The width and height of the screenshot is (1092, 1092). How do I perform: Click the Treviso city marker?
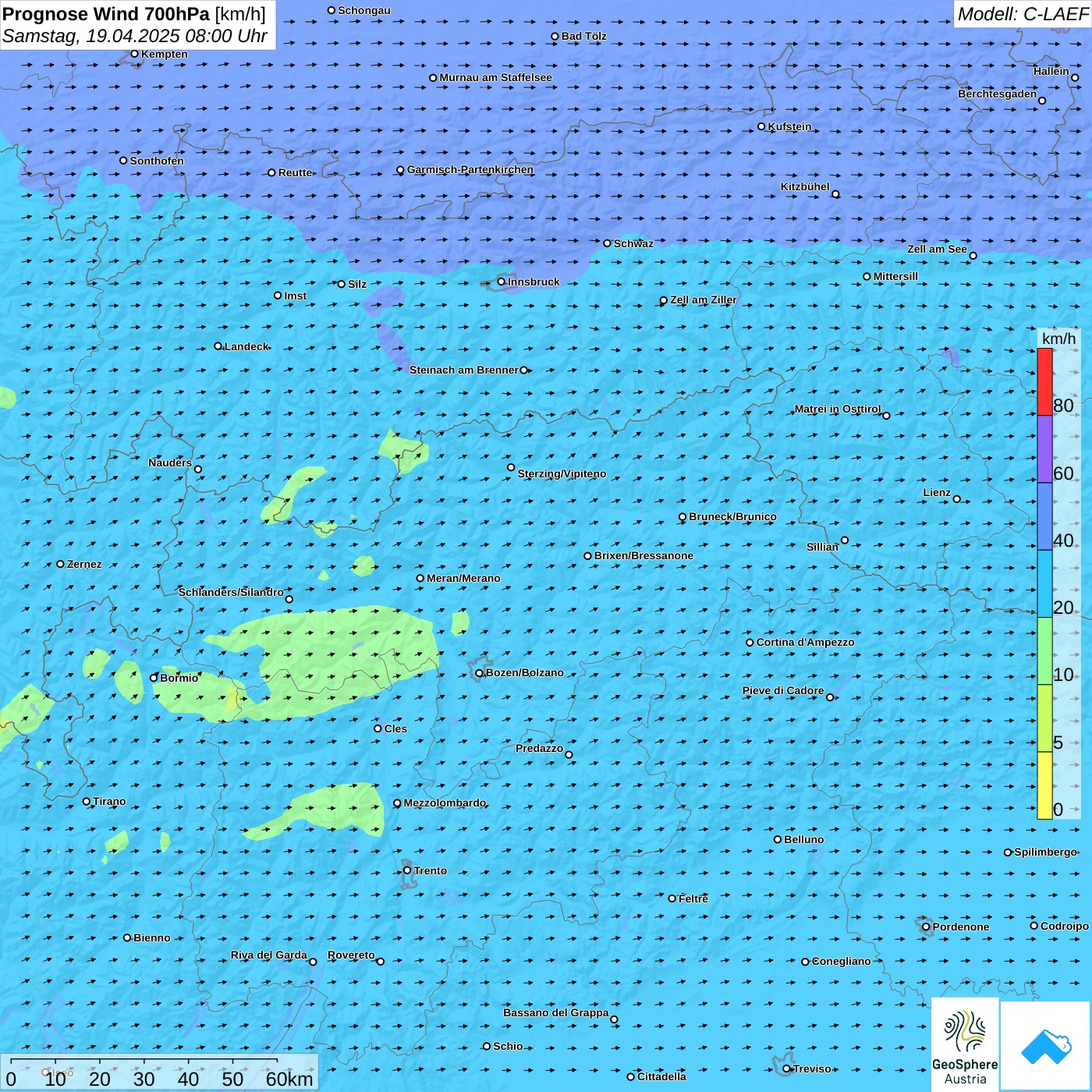click(787, 1069)
